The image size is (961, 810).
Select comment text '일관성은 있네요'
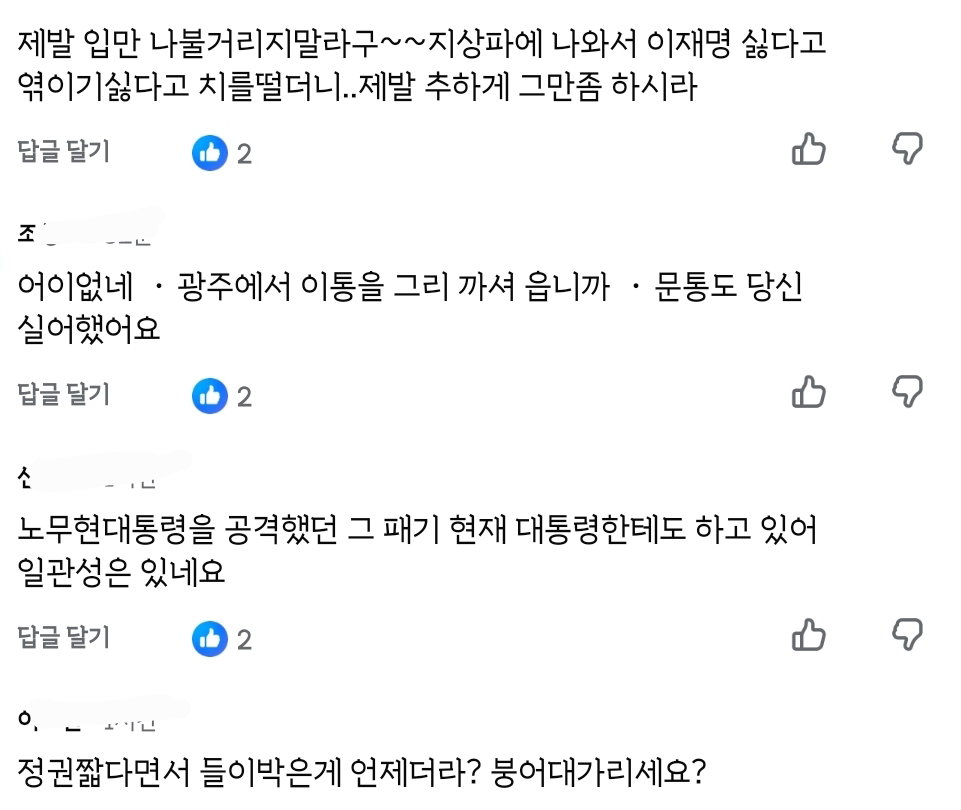tap(121, 572)
